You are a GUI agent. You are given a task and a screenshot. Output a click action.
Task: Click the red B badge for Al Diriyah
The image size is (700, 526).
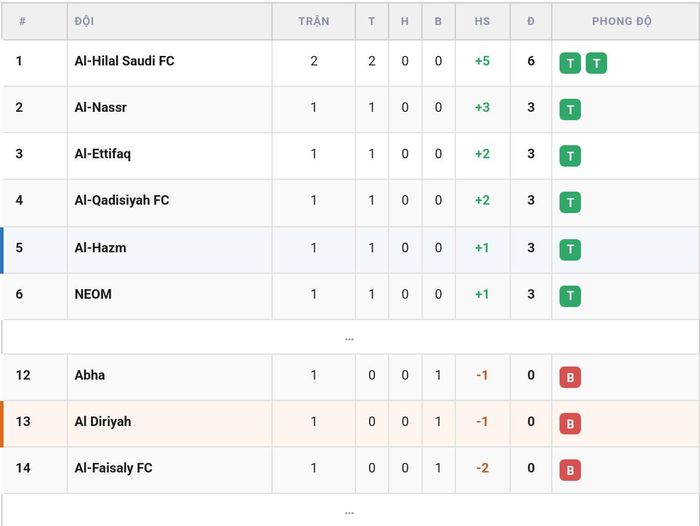pyautogui.click(x=570, y=424)
